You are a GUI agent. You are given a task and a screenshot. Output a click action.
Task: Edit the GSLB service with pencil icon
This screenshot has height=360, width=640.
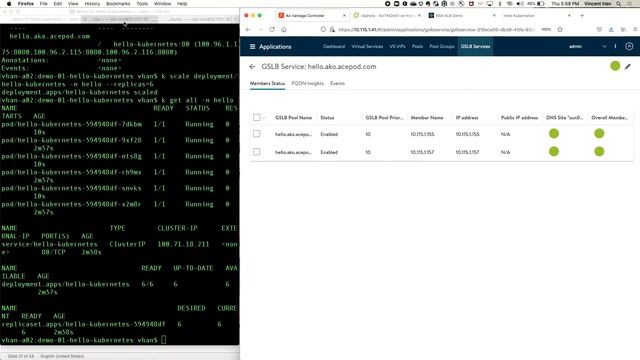pyautogui.click(x=628, y=66)
